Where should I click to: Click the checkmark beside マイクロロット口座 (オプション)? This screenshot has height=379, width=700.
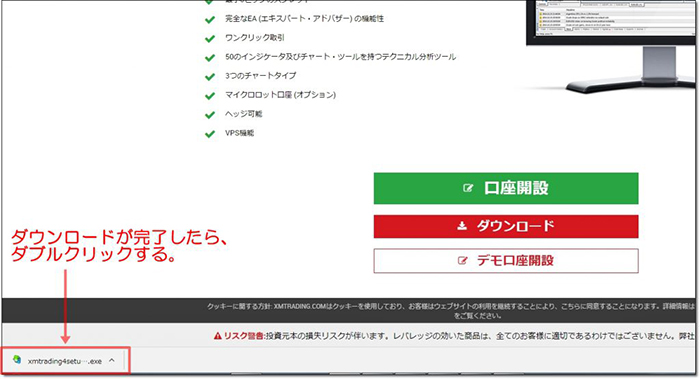pyautogui.click(x=210, y=96)
